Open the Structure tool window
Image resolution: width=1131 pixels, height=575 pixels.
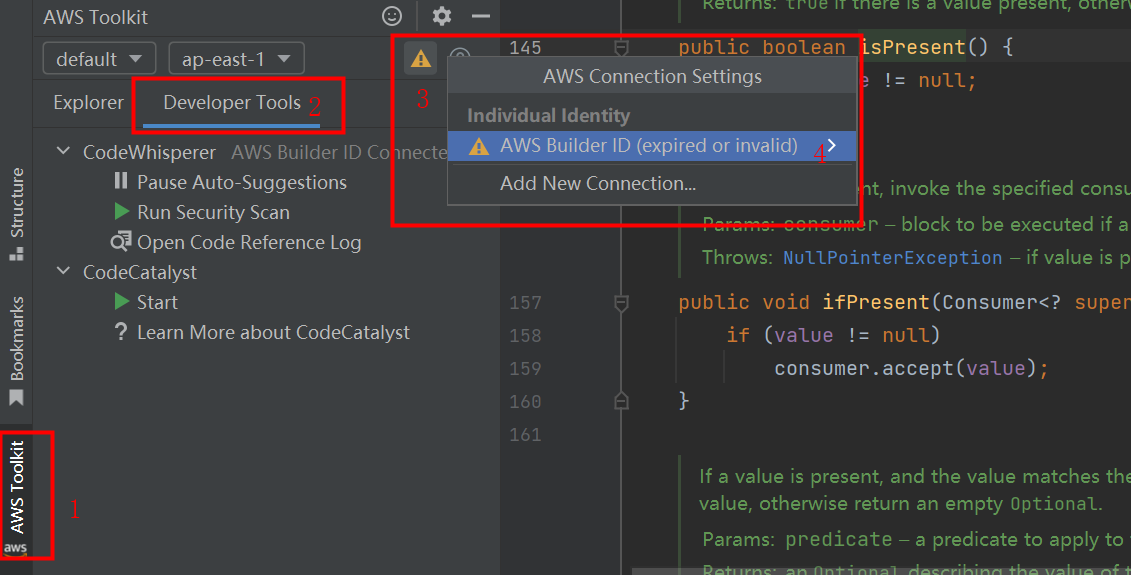[17, 213]
